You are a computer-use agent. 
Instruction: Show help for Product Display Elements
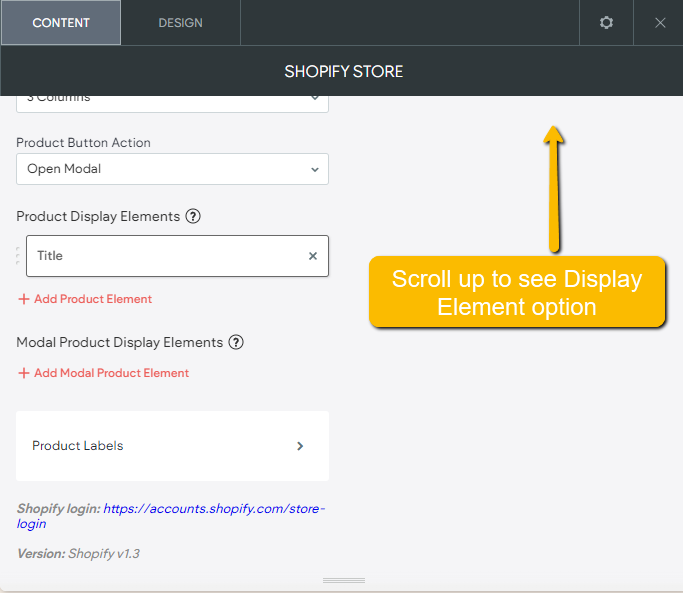click(193, 216)
